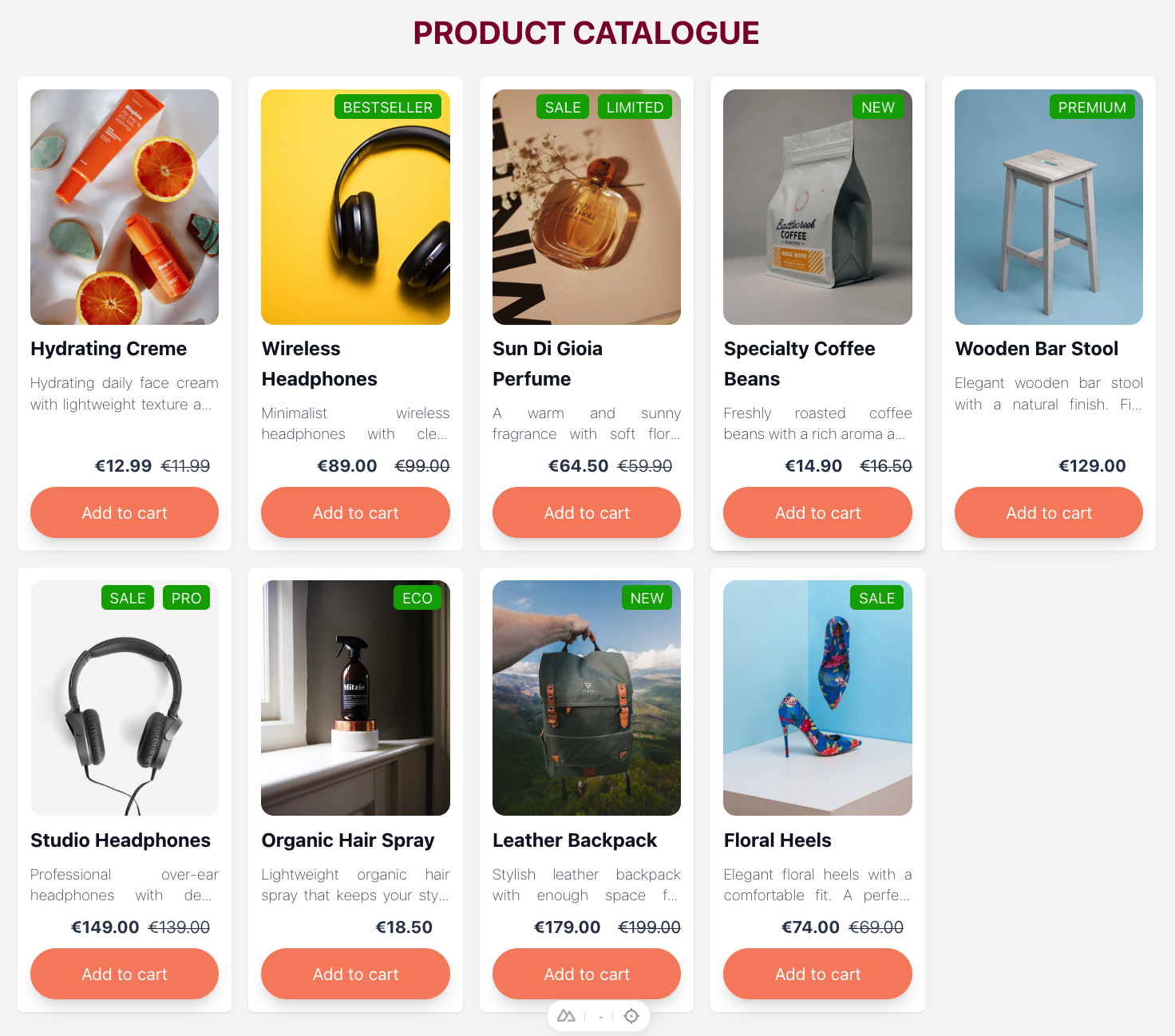Viewport: 1175px width, 1036px height.
Task: Click the mountain landscape icon in the bottom toolbar
Action: [567, 1015]
